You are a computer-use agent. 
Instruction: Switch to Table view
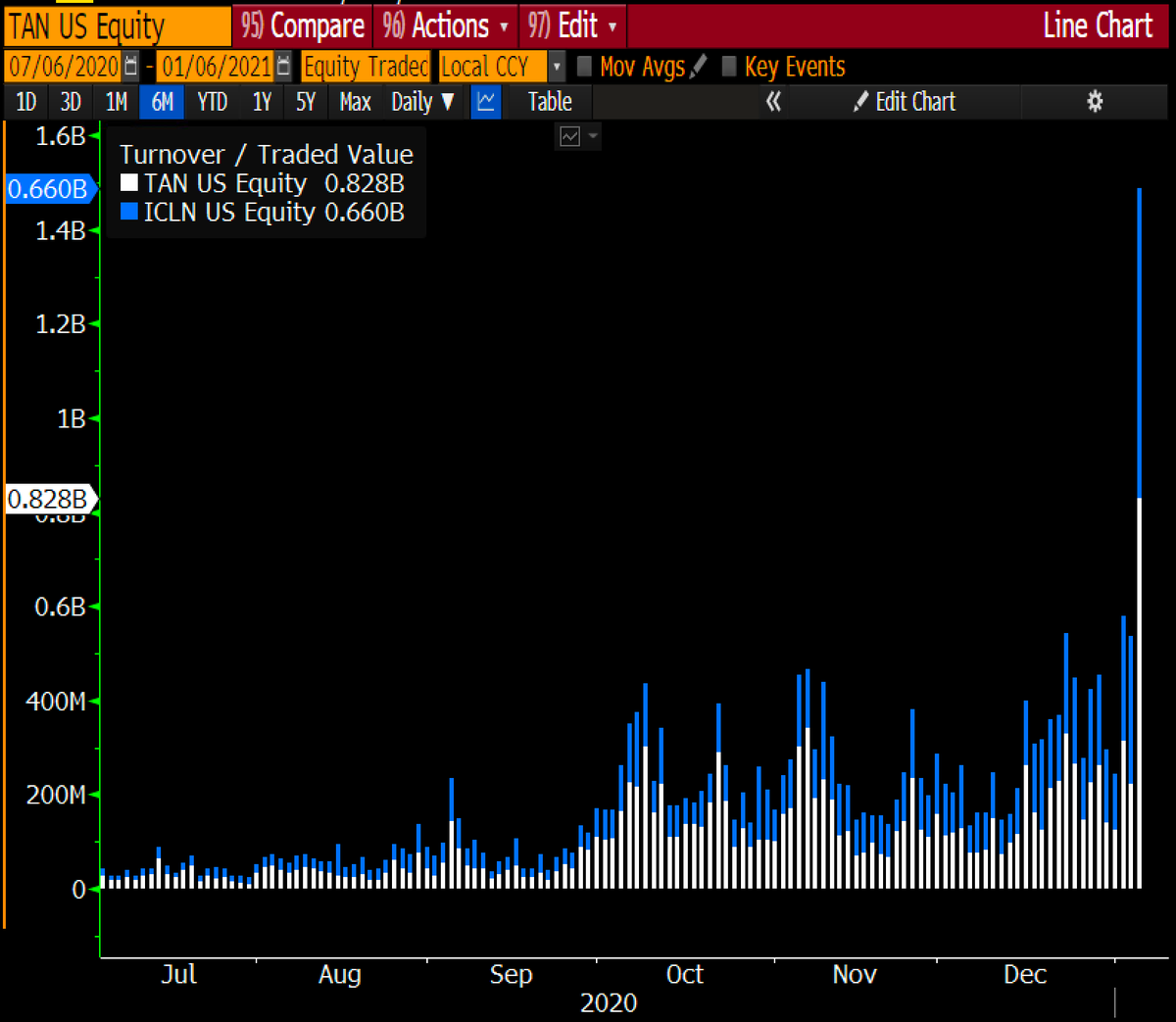(550, 102)
